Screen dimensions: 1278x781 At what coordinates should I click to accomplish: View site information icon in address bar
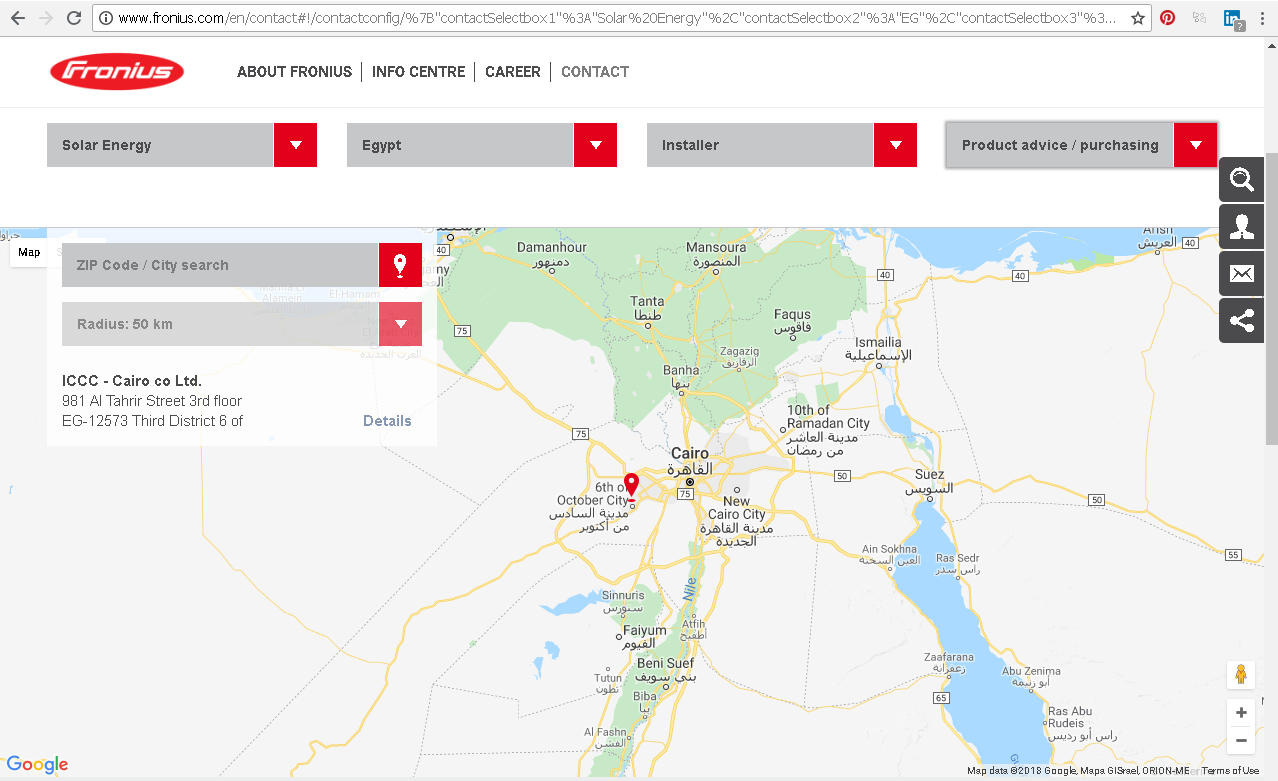(x=106, y=18)
